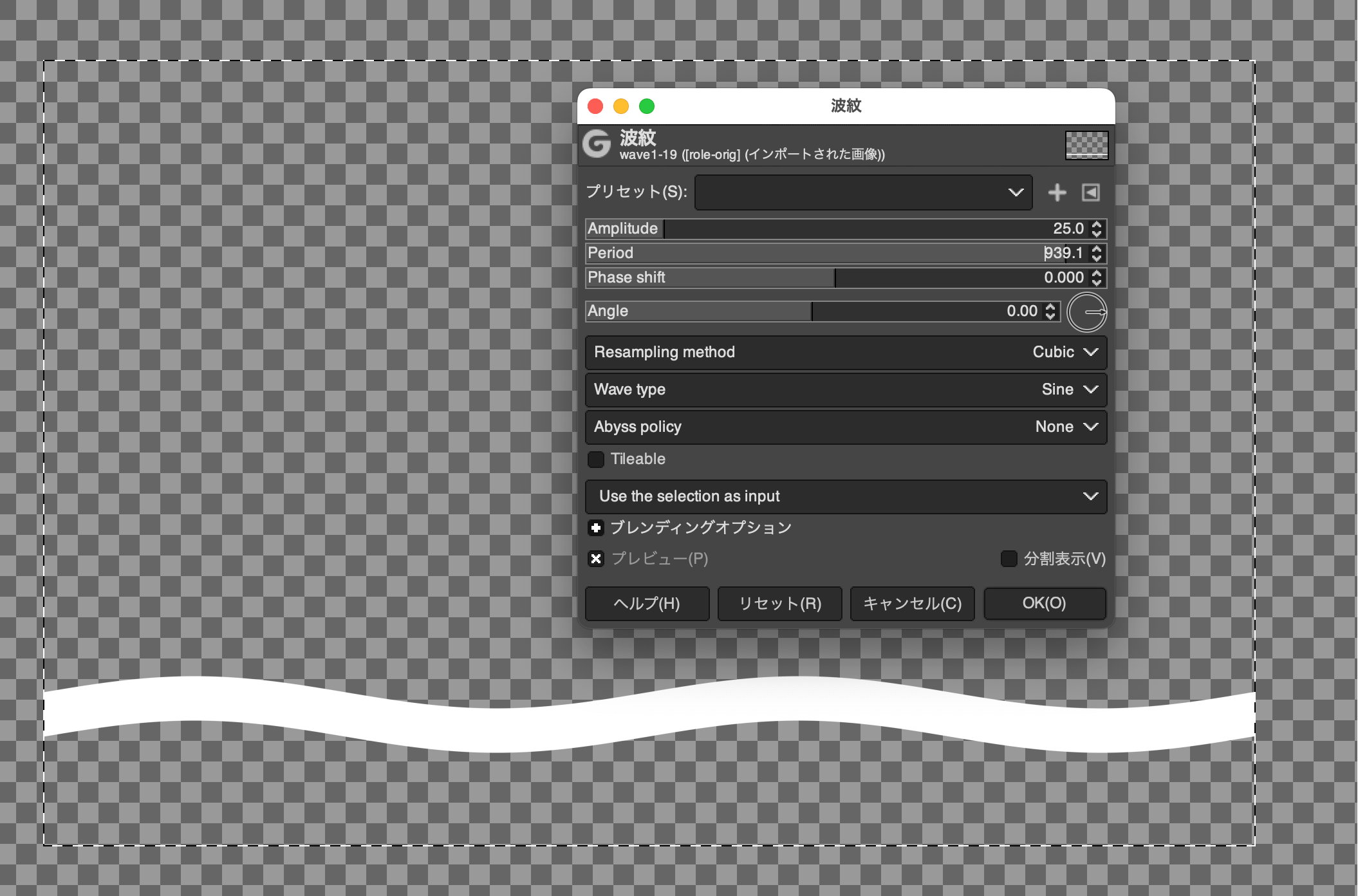Disable the プレビュー(P) preview checkbox

pos(596,559)
